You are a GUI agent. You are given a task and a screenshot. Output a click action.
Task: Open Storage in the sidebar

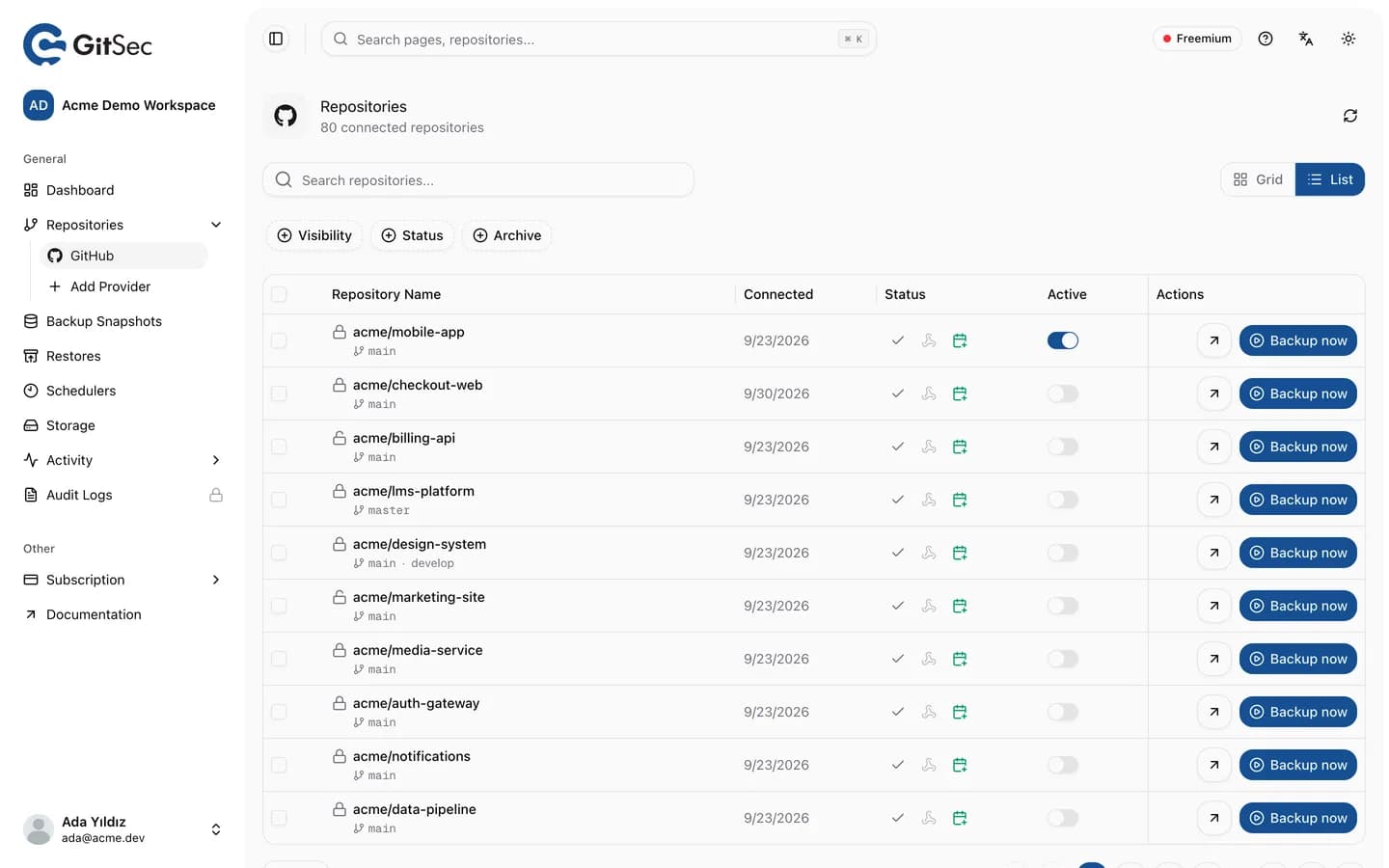[123, 425]
